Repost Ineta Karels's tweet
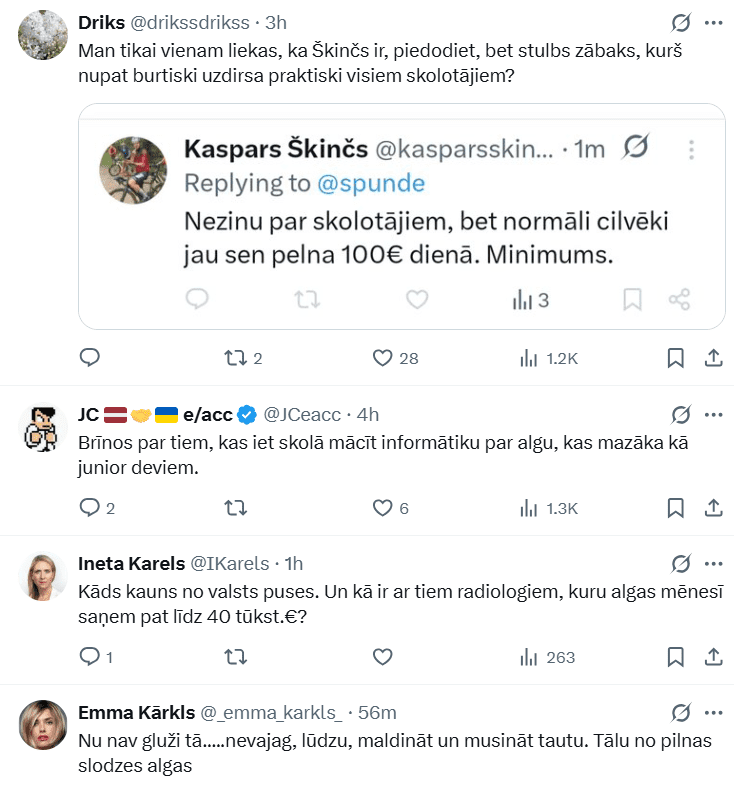This screenshot has height=793, width=734. (235, 657)
